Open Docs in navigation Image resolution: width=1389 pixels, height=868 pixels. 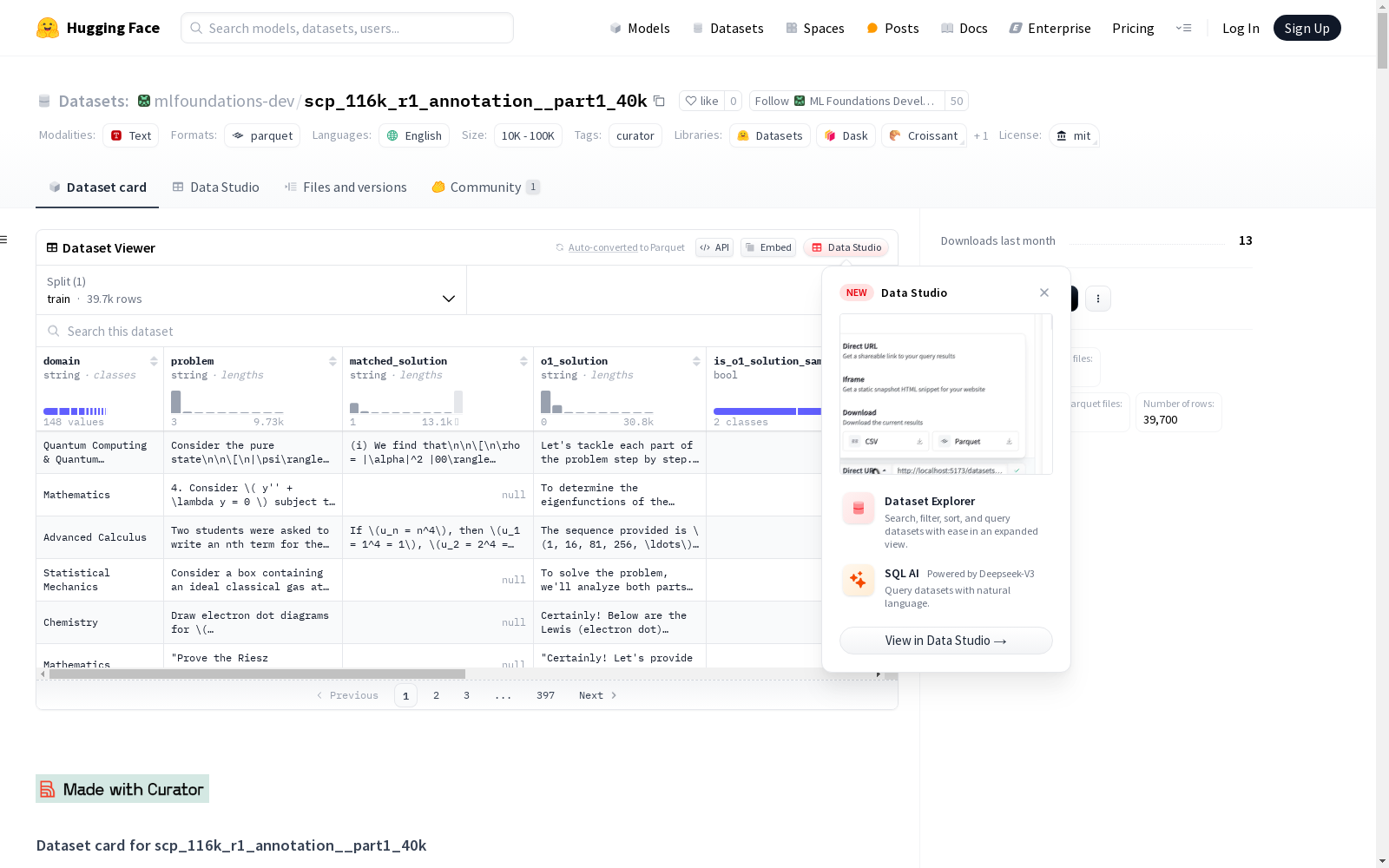click(x=964, y=28)
